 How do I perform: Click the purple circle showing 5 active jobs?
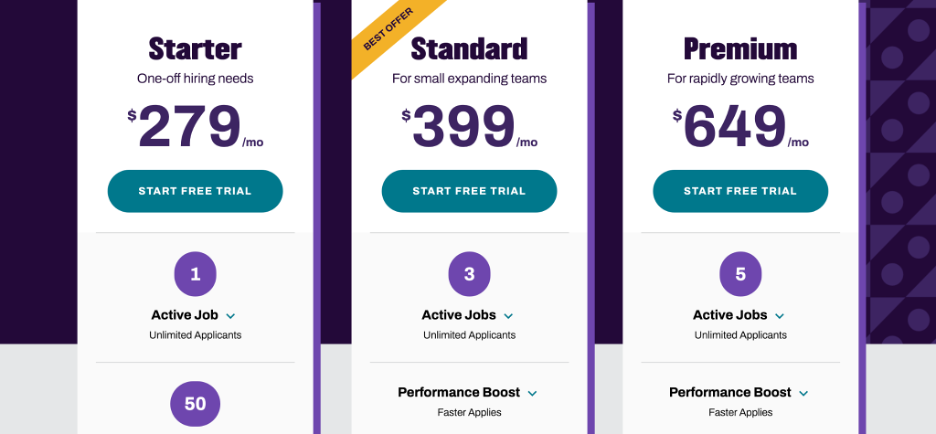point(740,273)
